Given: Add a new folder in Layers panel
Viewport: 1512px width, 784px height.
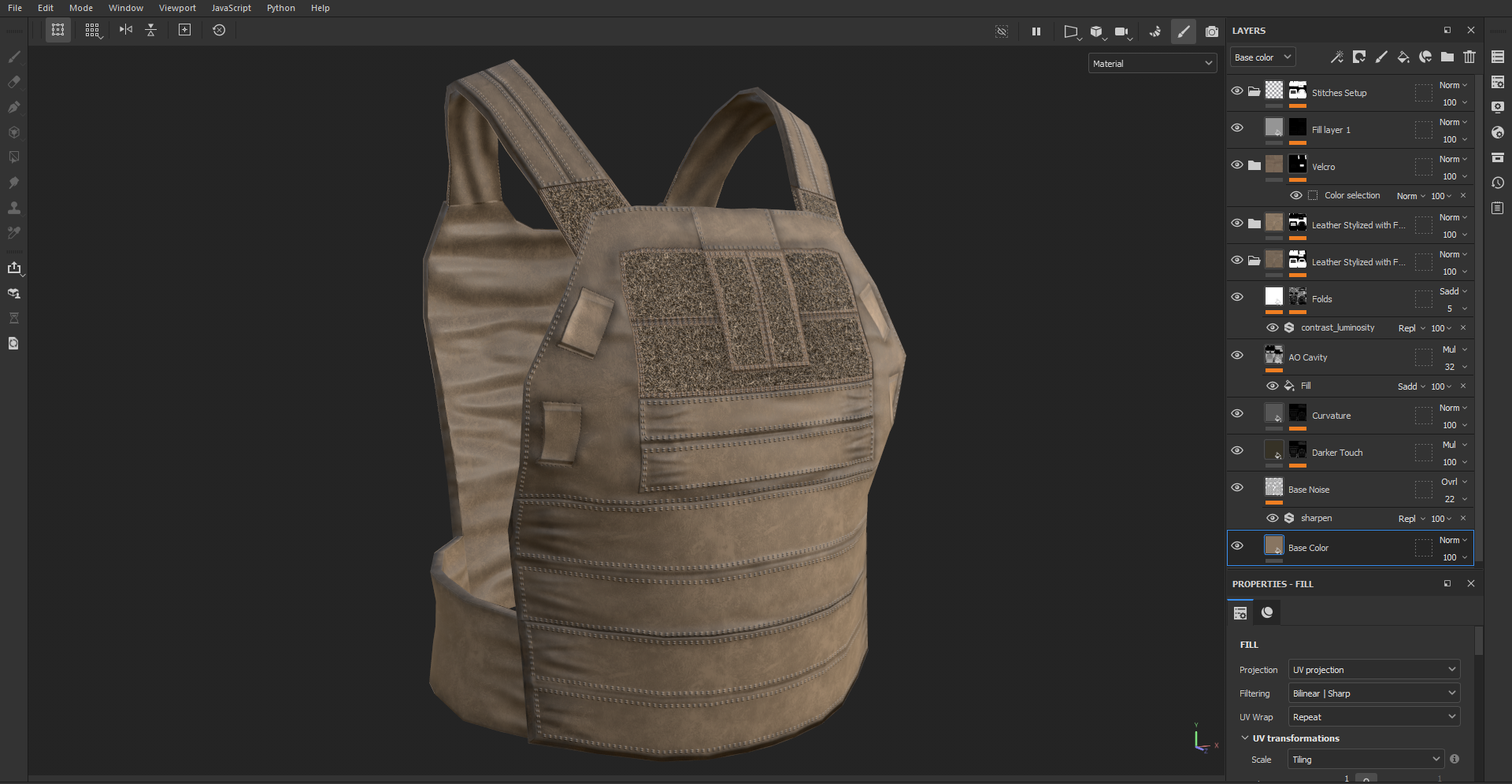Looking at the screenshot, I should coord(1447,57).
